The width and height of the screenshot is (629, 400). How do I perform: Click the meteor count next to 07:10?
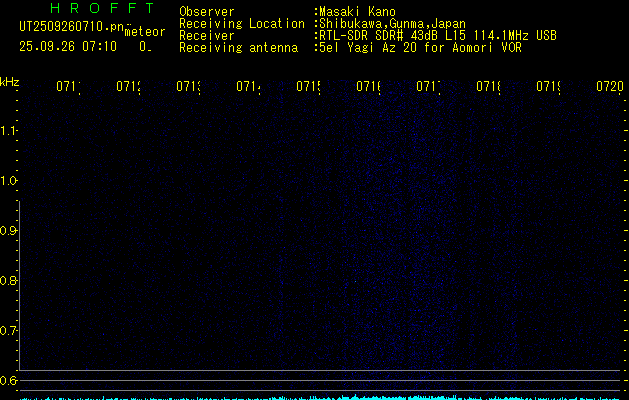(x=145, y=47)
